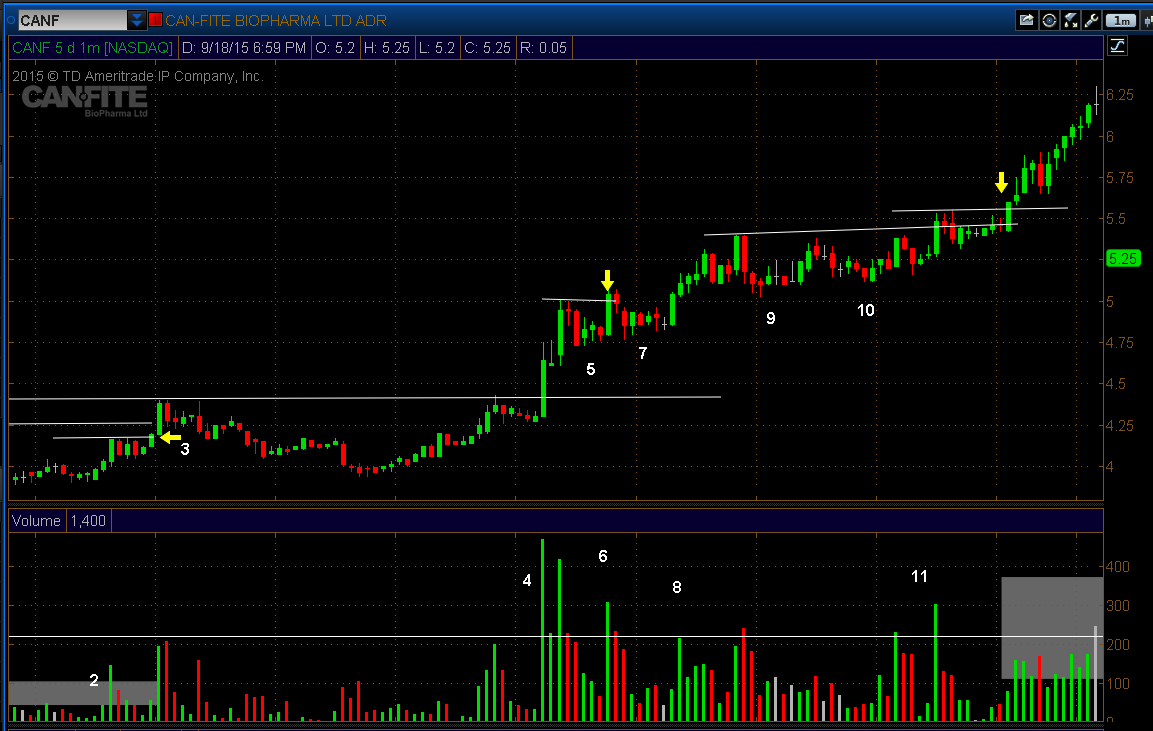Click the green 5.25 last price bubble

click(x=1123, y=258)
